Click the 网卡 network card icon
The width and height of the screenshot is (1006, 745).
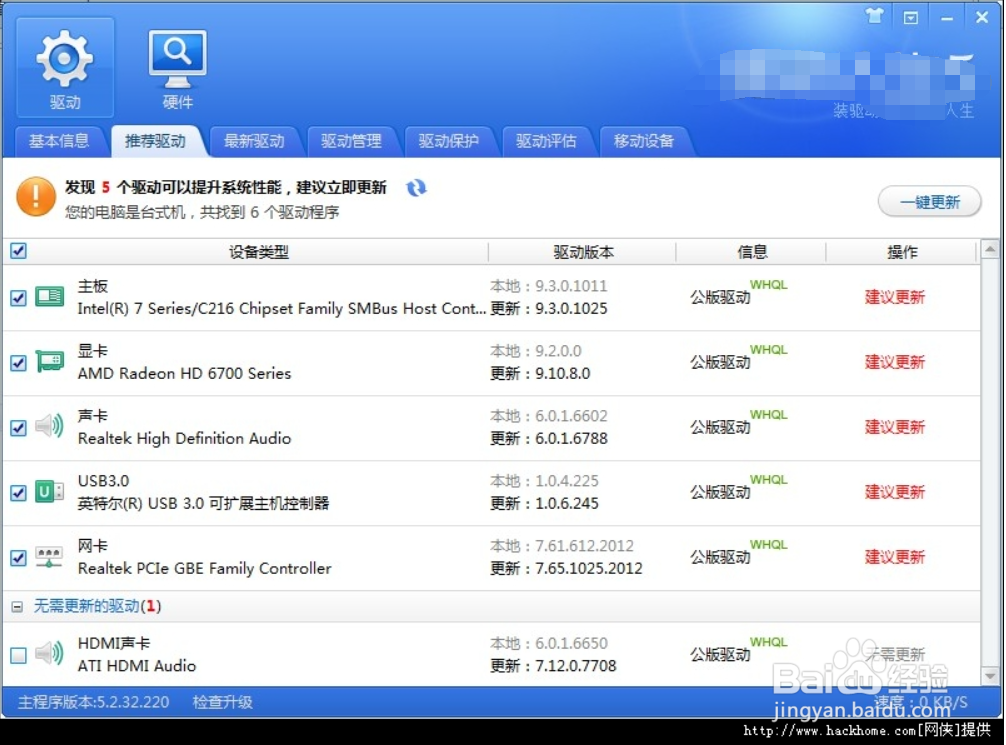coord(49,556)
